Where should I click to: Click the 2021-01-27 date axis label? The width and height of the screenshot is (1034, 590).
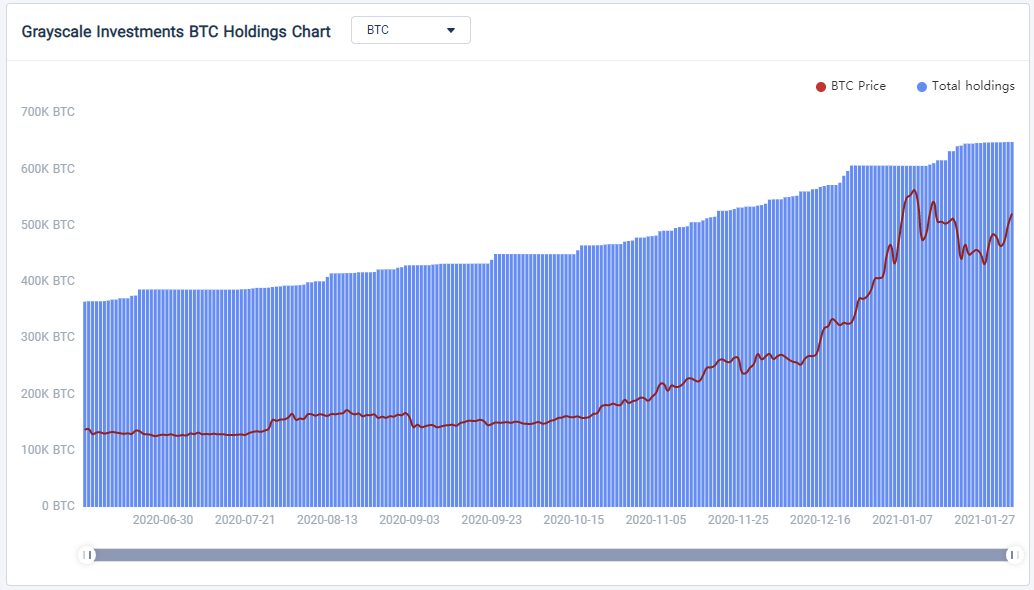[x=985, y=519]
